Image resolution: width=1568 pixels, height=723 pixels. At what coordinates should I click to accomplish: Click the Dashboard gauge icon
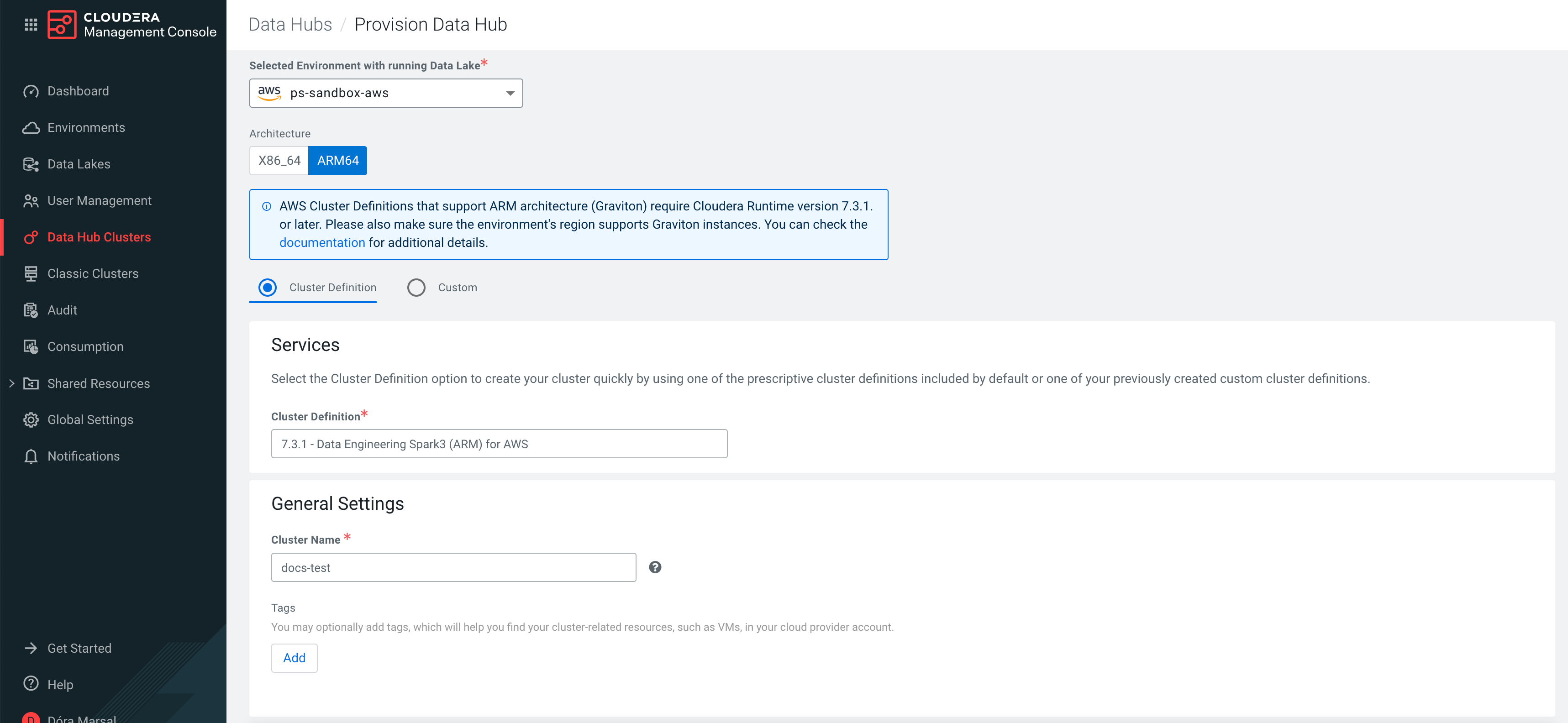pos(31,91)
